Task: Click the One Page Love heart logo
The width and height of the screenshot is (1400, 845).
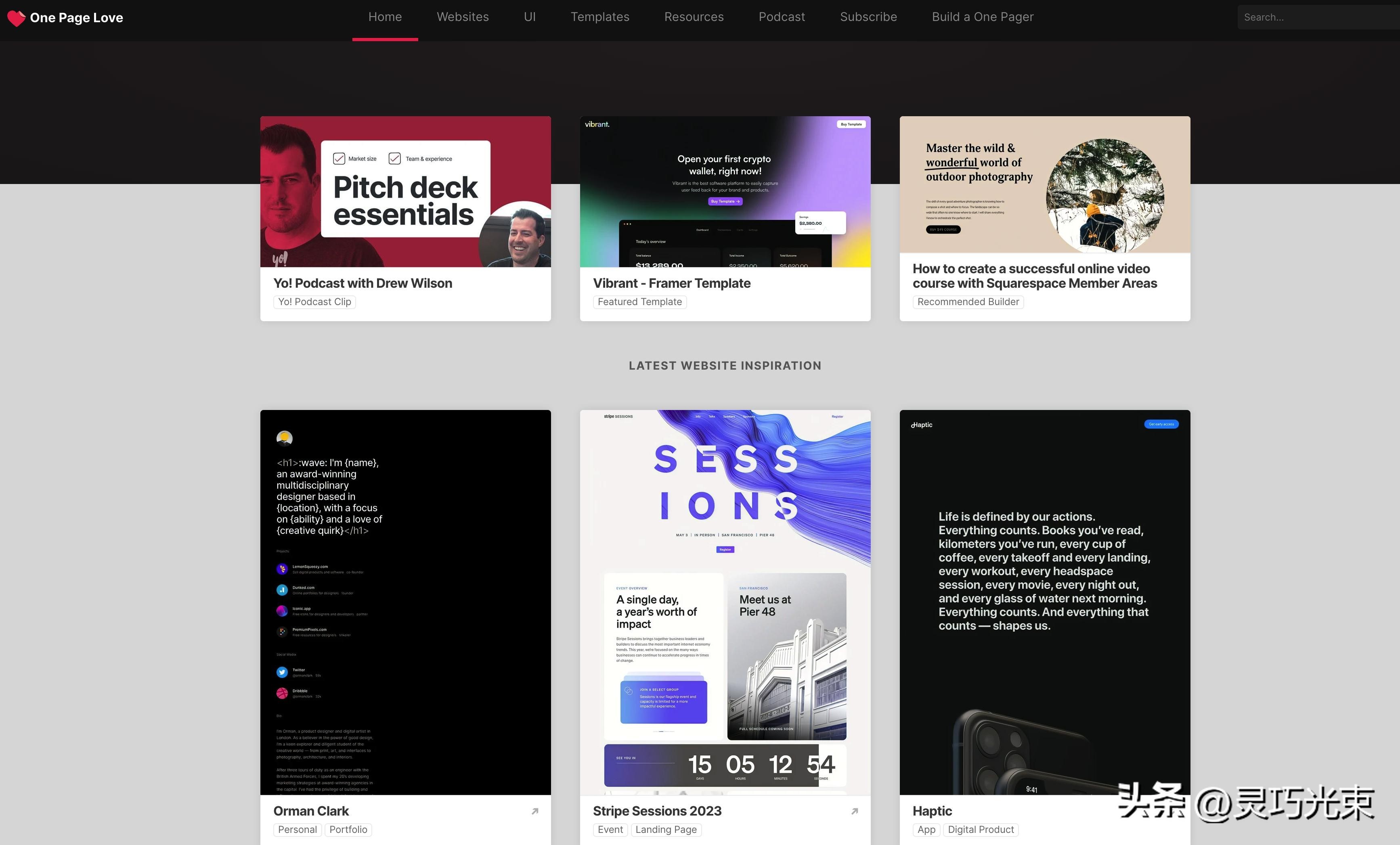Action: coord(16,18)
